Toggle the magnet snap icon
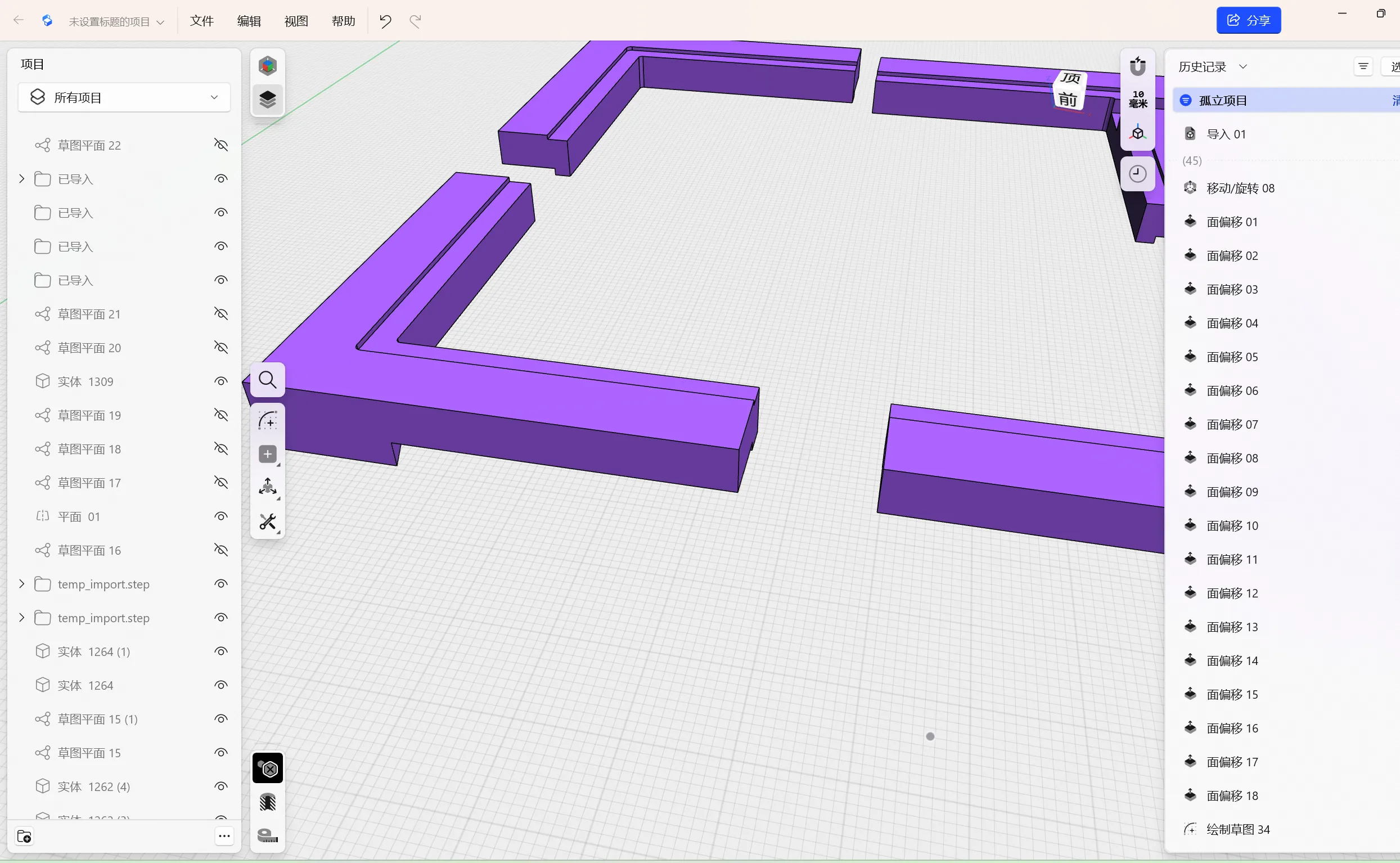1400x863 pixels. [x=1137, y=66]
